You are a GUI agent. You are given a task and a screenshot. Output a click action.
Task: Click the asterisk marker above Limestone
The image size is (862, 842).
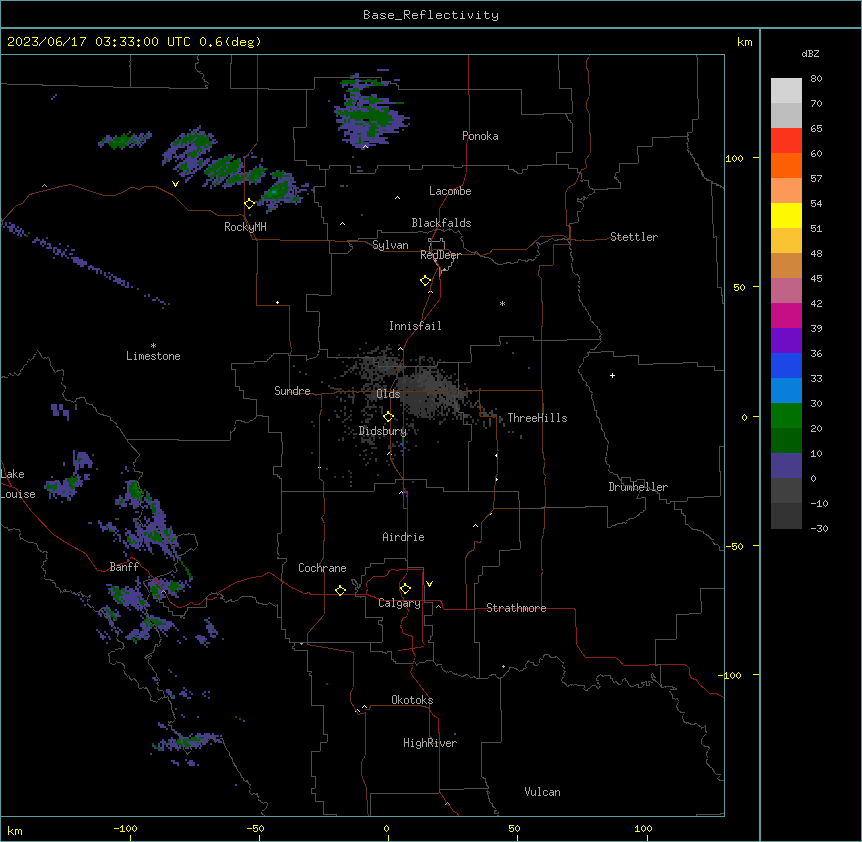153,346
